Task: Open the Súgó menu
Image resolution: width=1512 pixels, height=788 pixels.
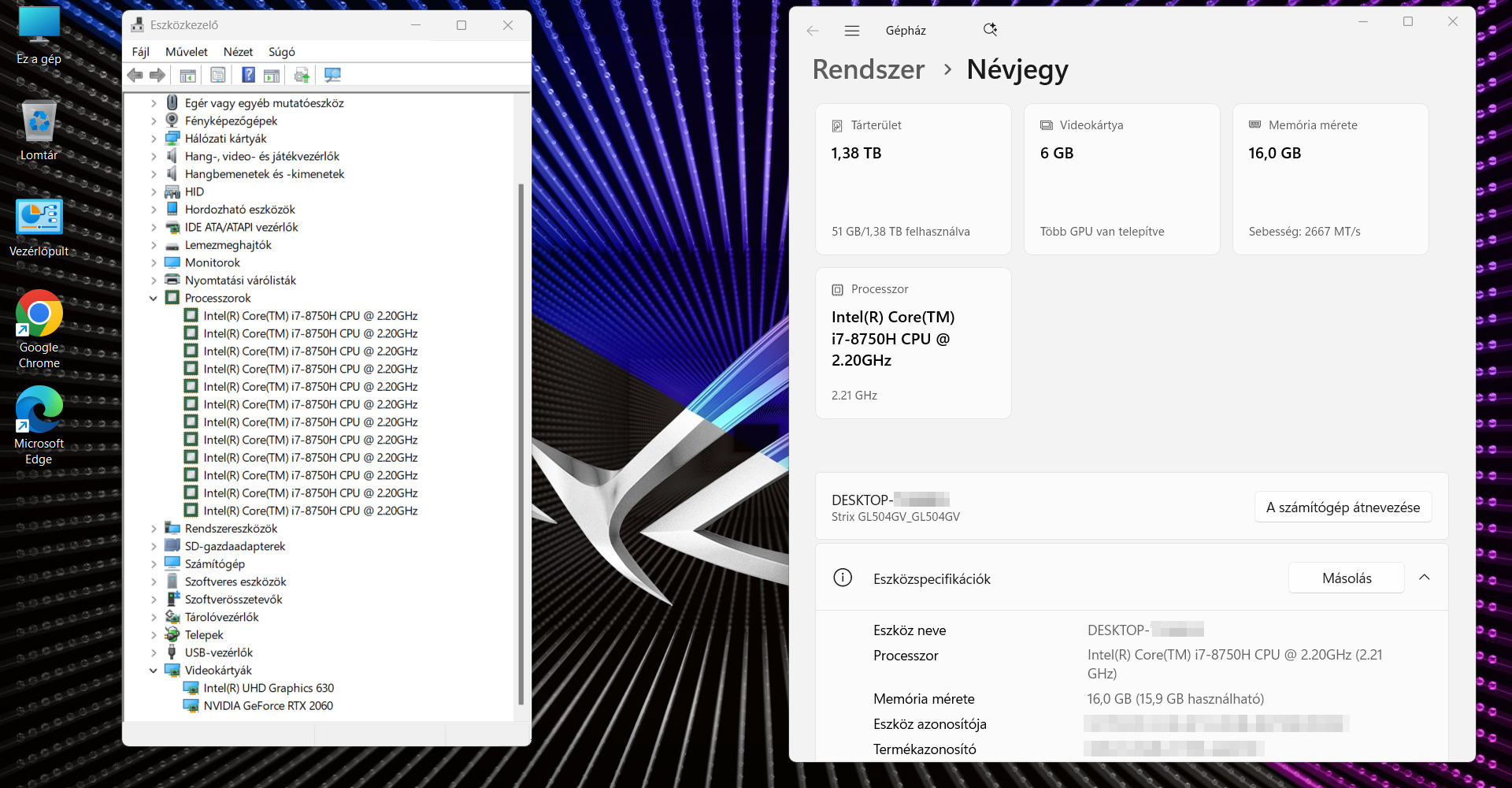Action: (x=282, y=52)
